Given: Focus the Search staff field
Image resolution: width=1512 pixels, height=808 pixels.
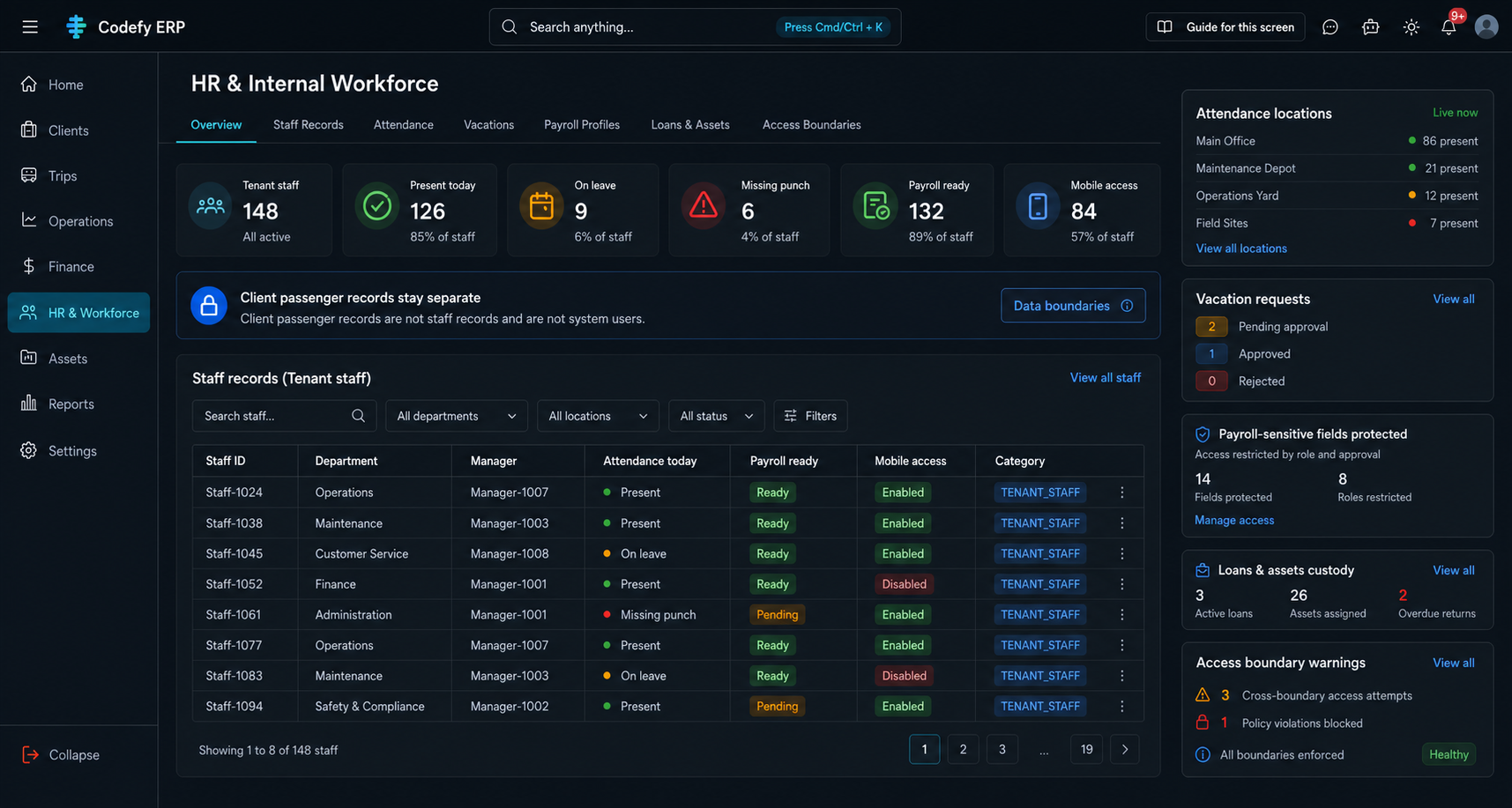Looking at the screenshot, I should point(284,416).
